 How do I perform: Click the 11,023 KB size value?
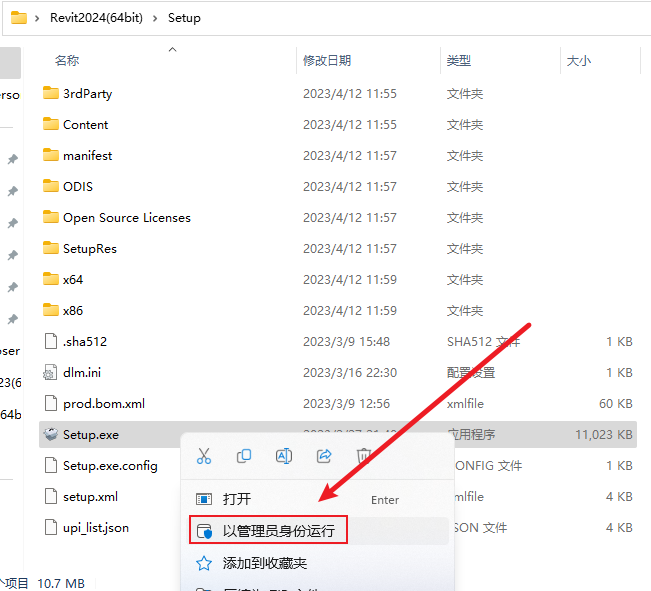click(604, 434)
